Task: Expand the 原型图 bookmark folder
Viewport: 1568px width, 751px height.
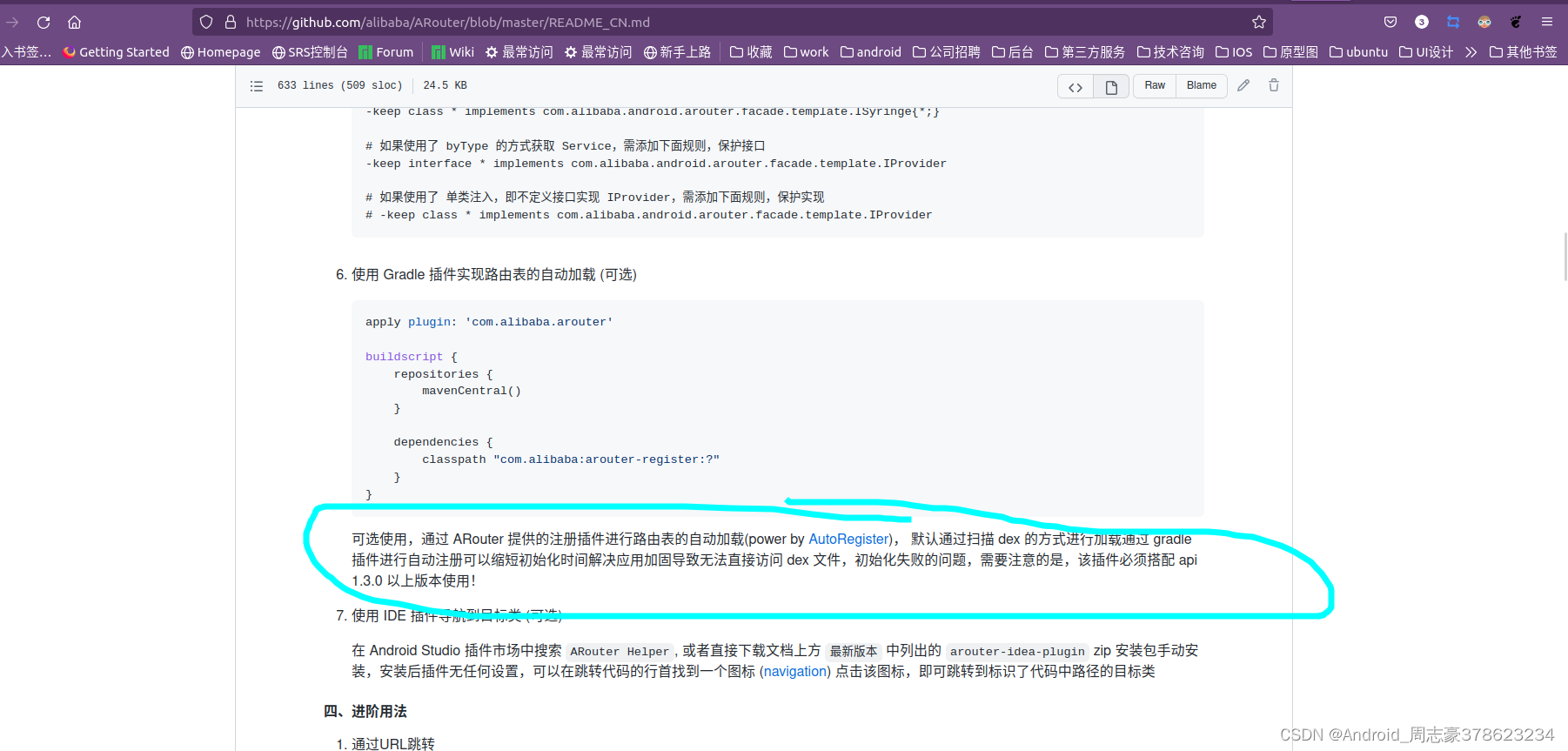Action: (x=1291, y=52)
